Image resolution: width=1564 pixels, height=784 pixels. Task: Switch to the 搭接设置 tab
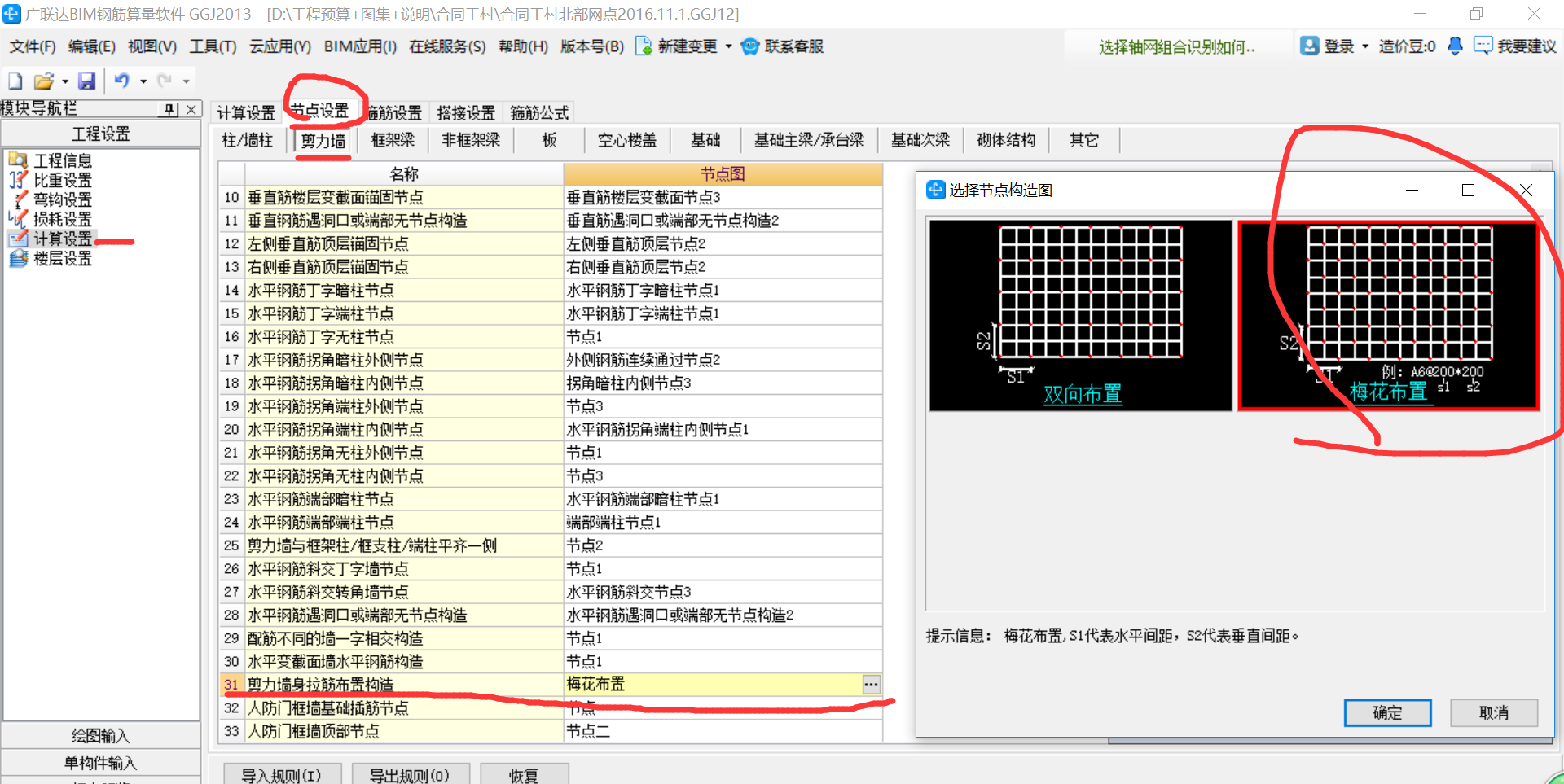466,112
